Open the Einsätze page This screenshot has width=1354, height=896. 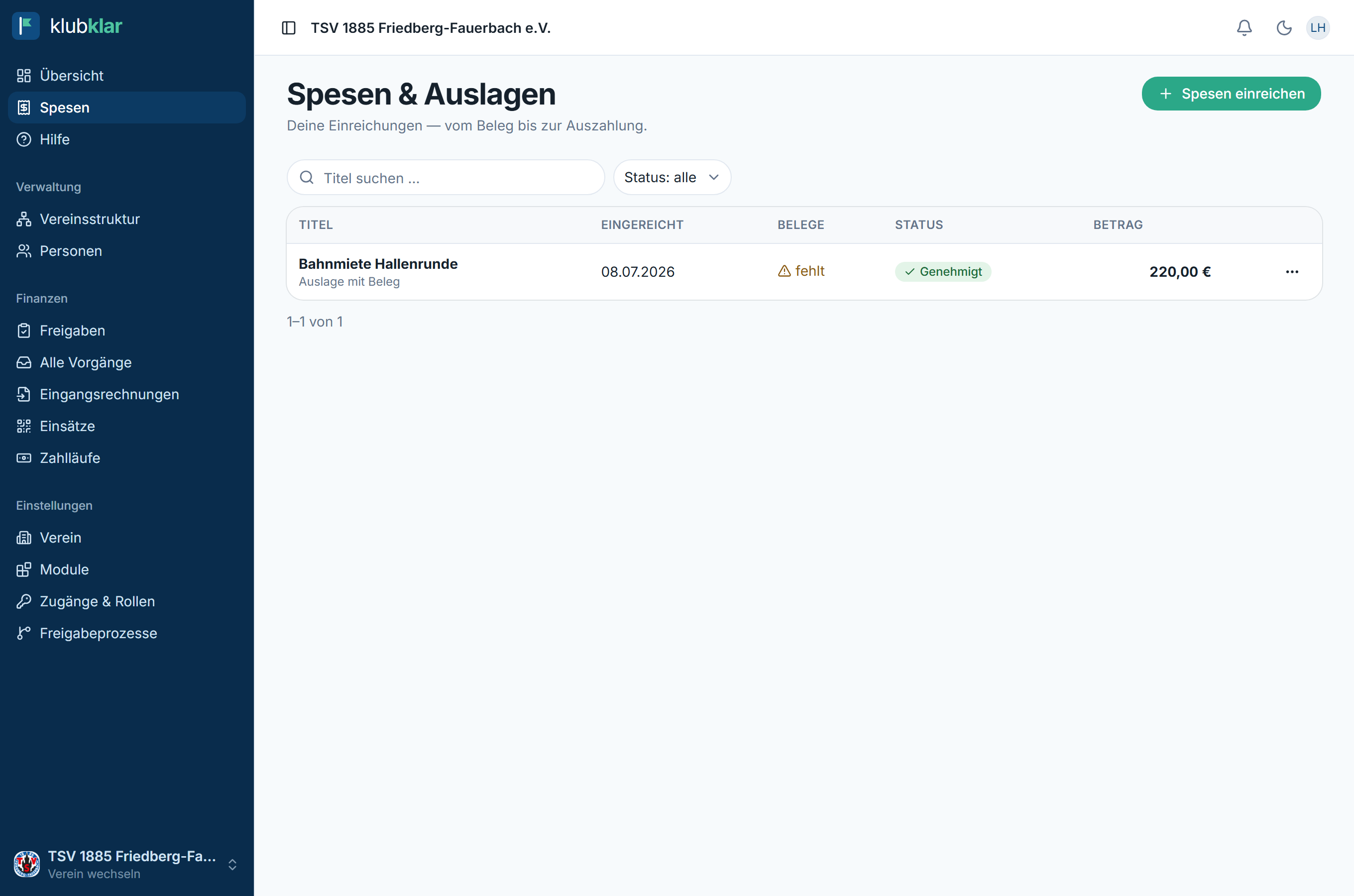(127, 426)
